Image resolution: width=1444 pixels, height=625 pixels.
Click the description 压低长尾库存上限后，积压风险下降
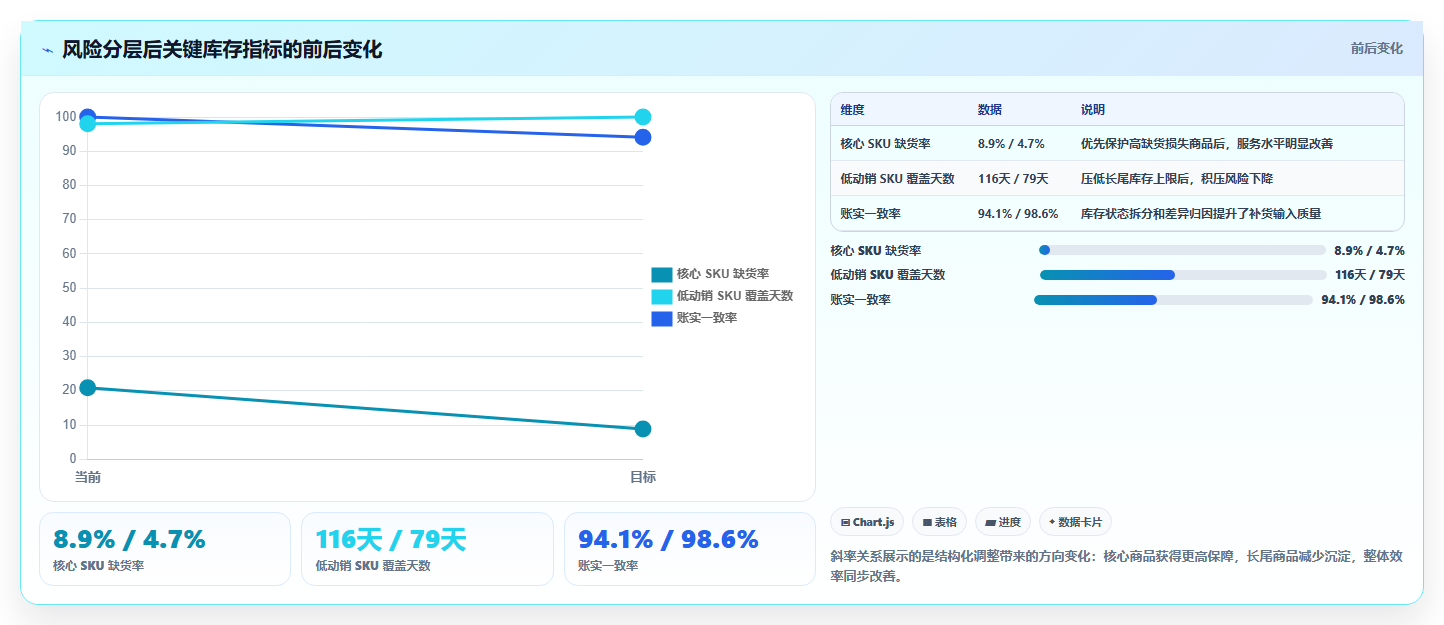point(1176,179)
